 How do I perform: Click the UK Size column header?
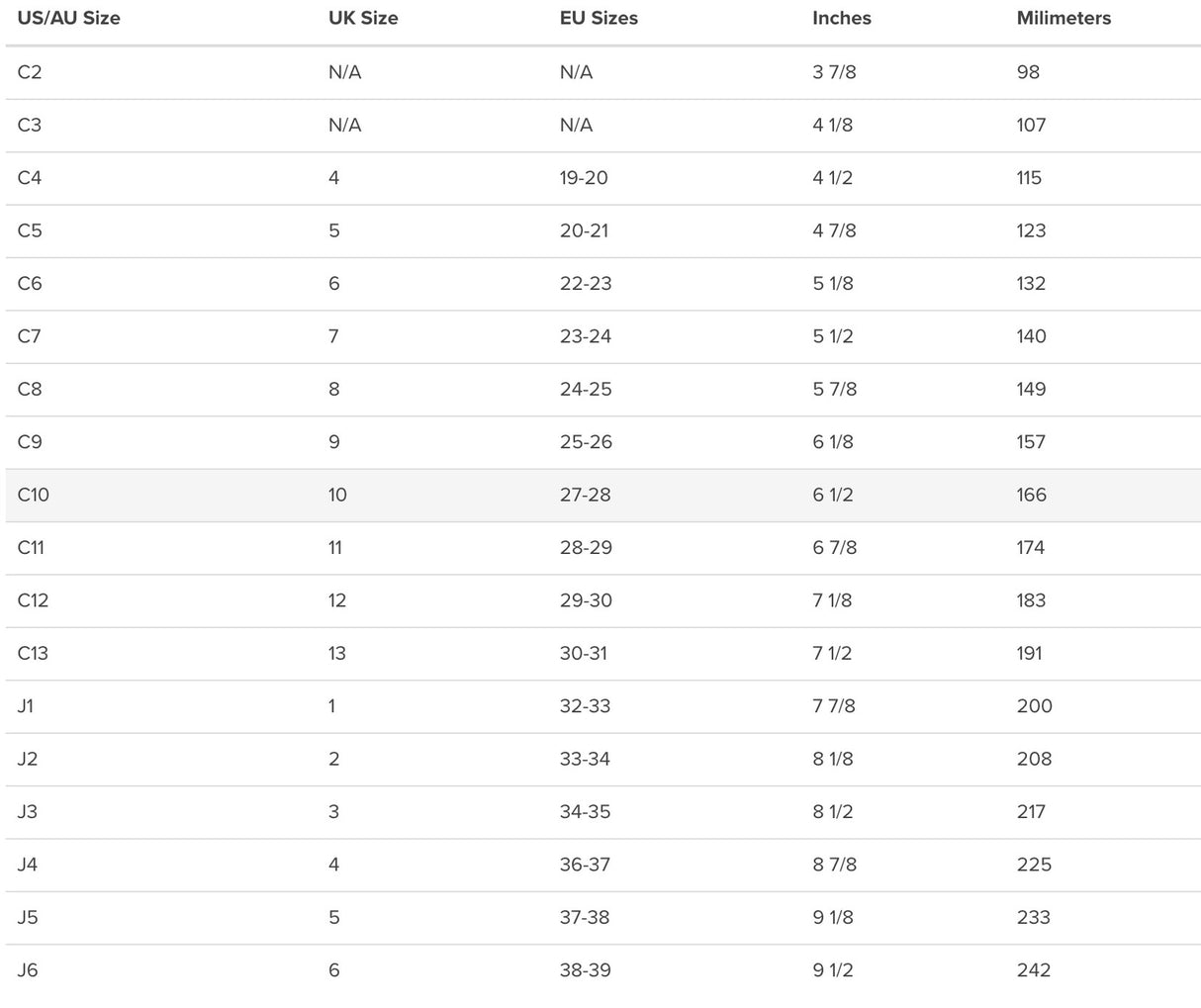pos(363,18)
